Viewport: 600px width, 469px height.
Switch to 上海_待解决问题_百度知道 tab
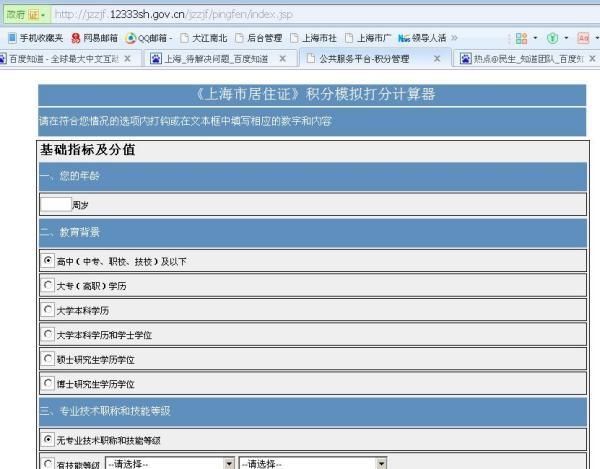[216, 59]
